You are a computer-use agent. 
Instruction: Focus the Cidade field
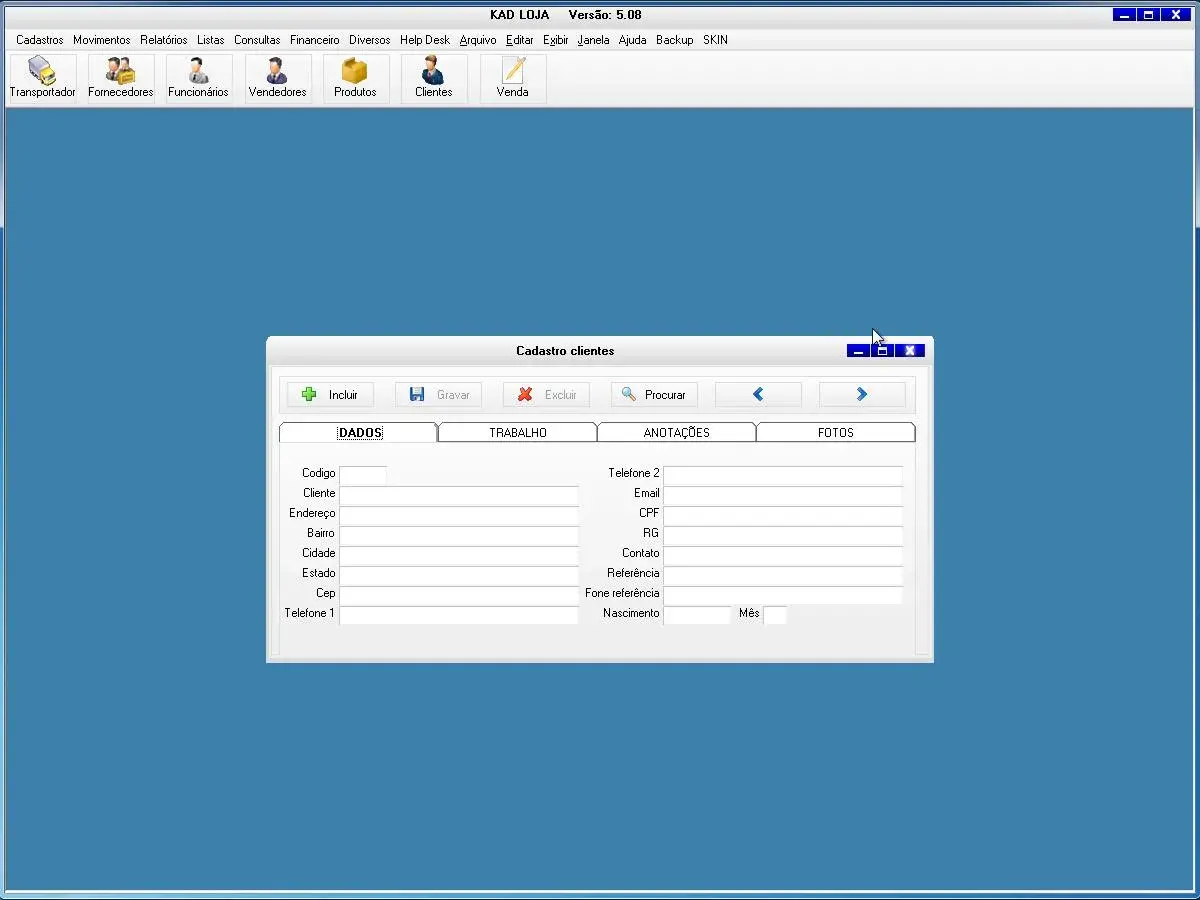459,554
